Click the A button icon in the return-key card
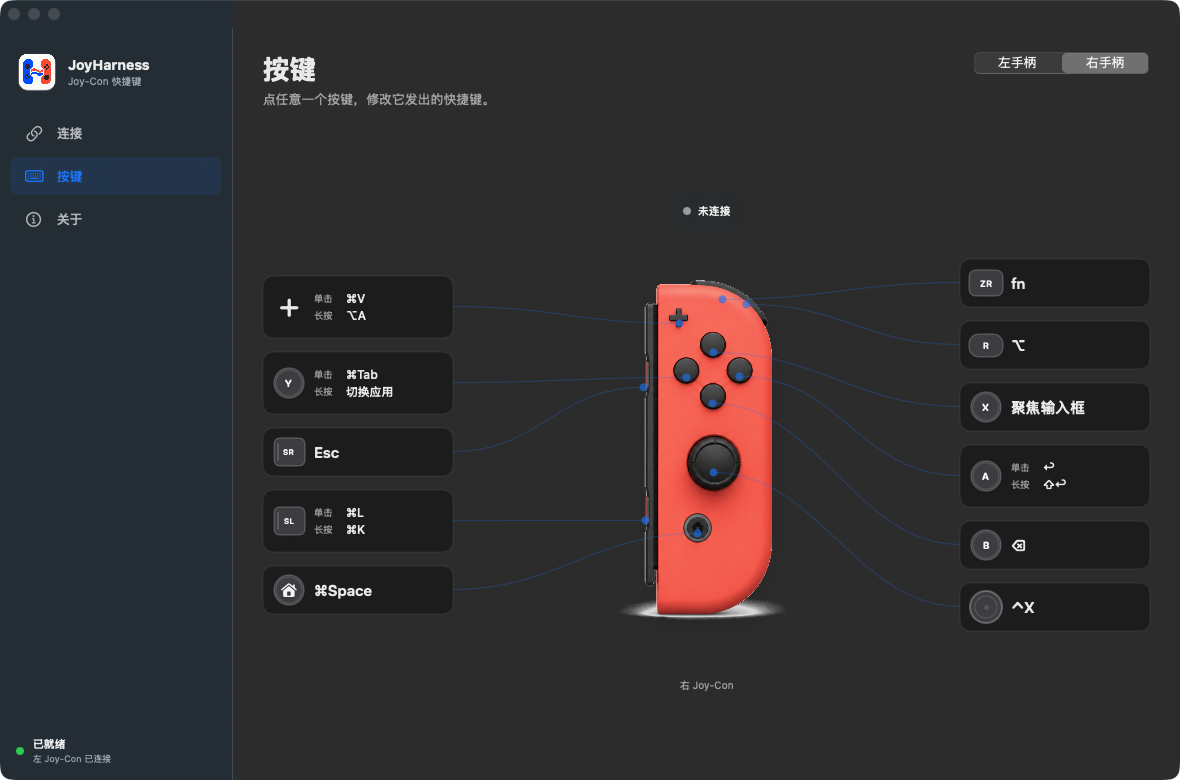 pyautogui.click(x=986, y=476)
